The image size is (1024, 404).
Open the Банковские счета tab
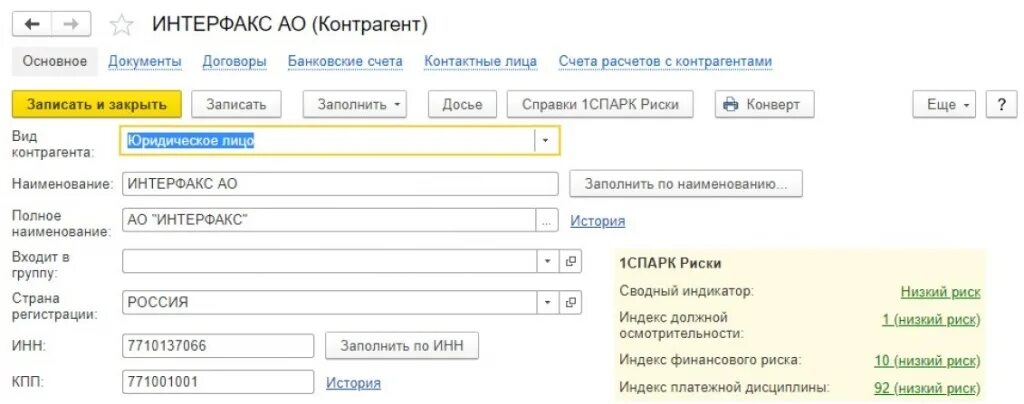point(345,61)
